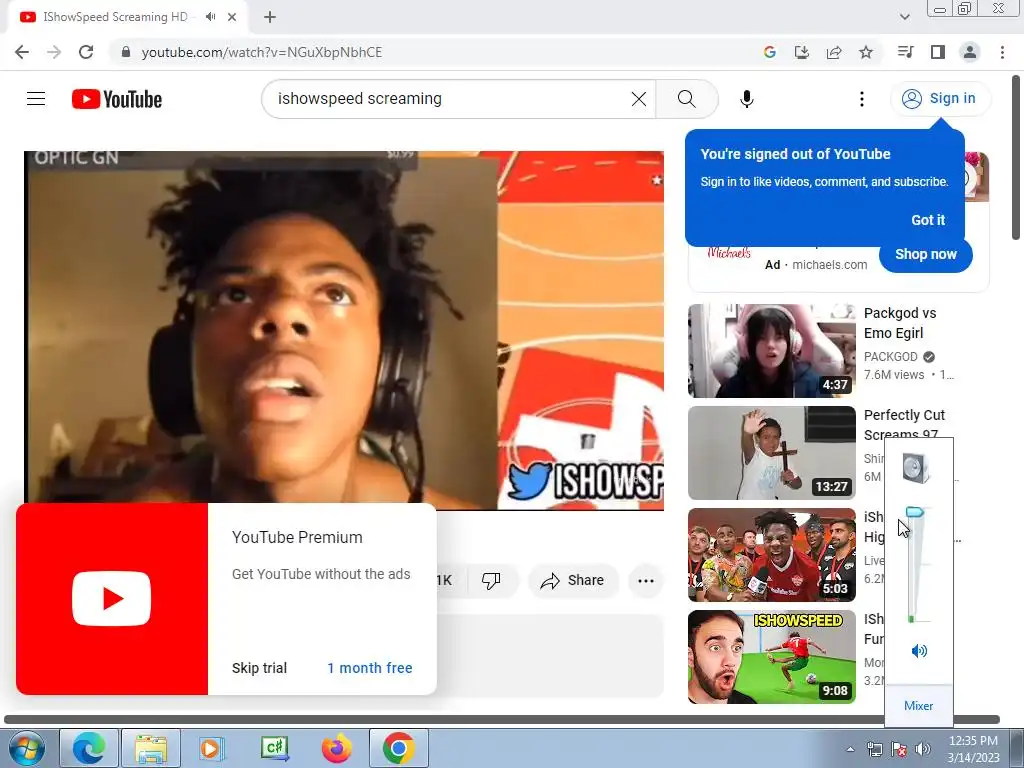The height and width of the screenshot is (768, 1024).
Task: Open PACKGOD channel name
Action: [890, 357]
